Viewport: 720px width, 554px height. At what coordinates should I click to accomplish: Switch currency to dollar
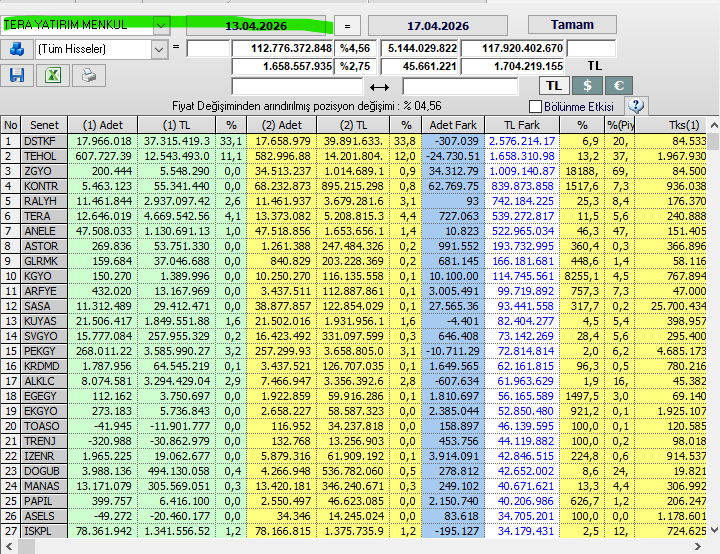point(587,85)
